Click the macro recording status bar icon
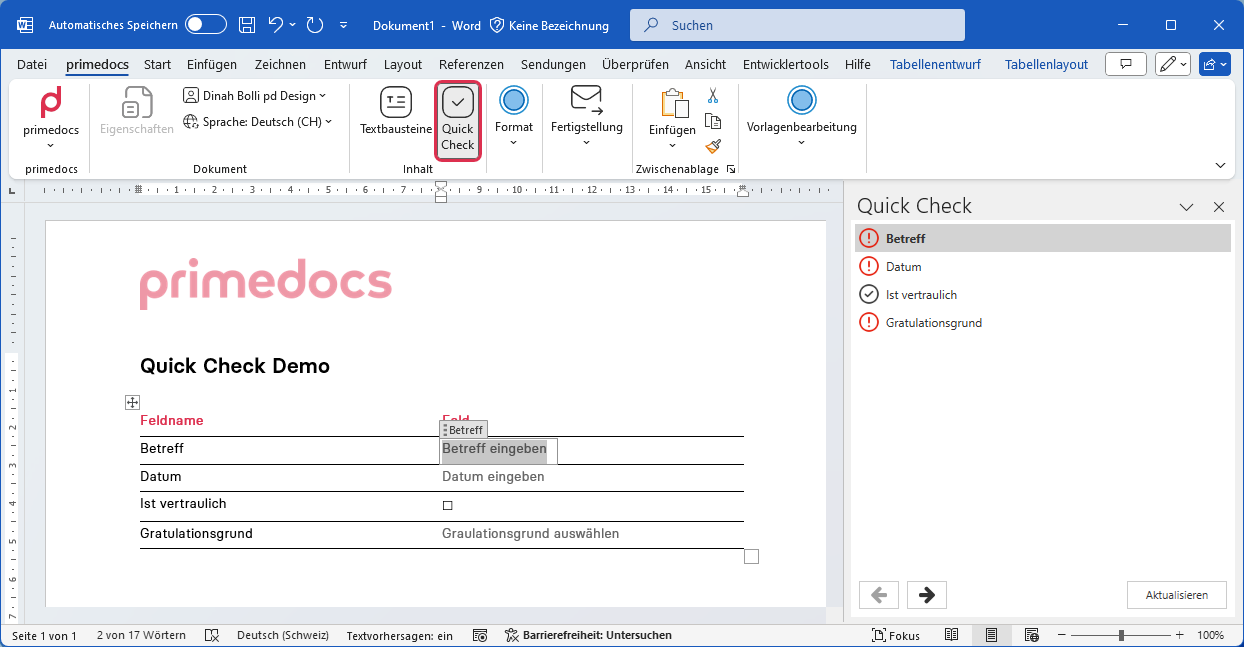The image size is (1244, 647). coord(480,635)
